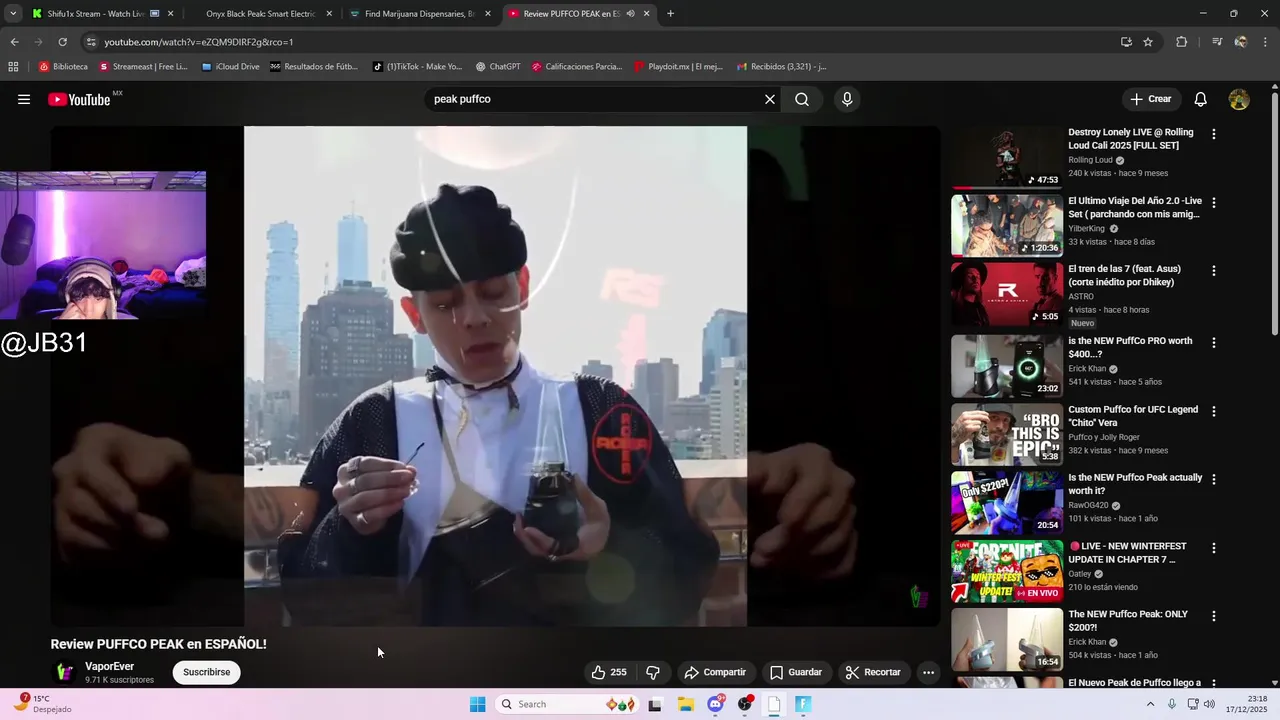Switch to Find Marijuana Dispensaries tab
This screenshot has height=720, width=1280.
pyautogui.click(x=419, y=14)
